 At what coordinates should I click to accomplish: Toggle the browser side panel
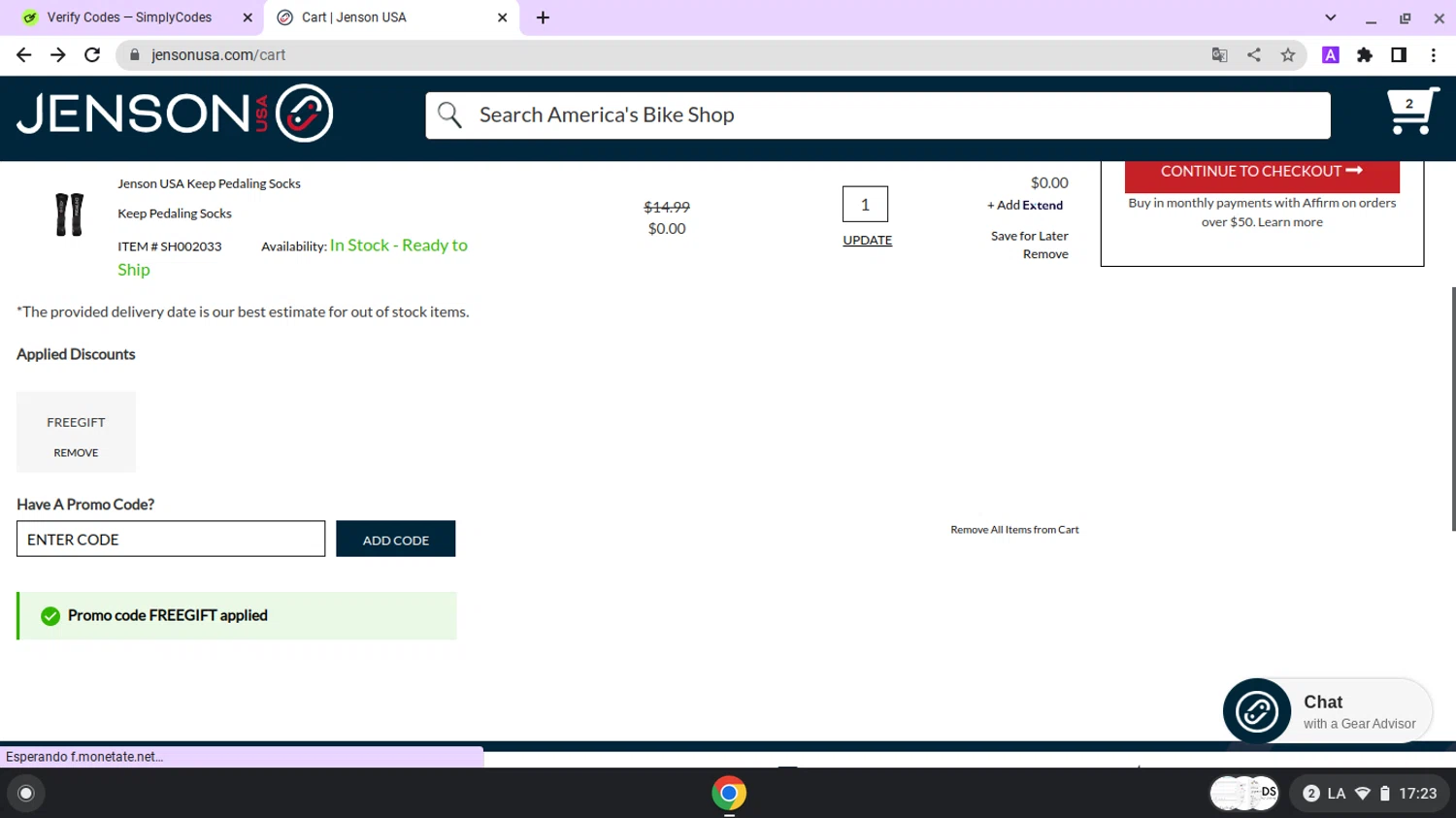(x=1399, y=55)
